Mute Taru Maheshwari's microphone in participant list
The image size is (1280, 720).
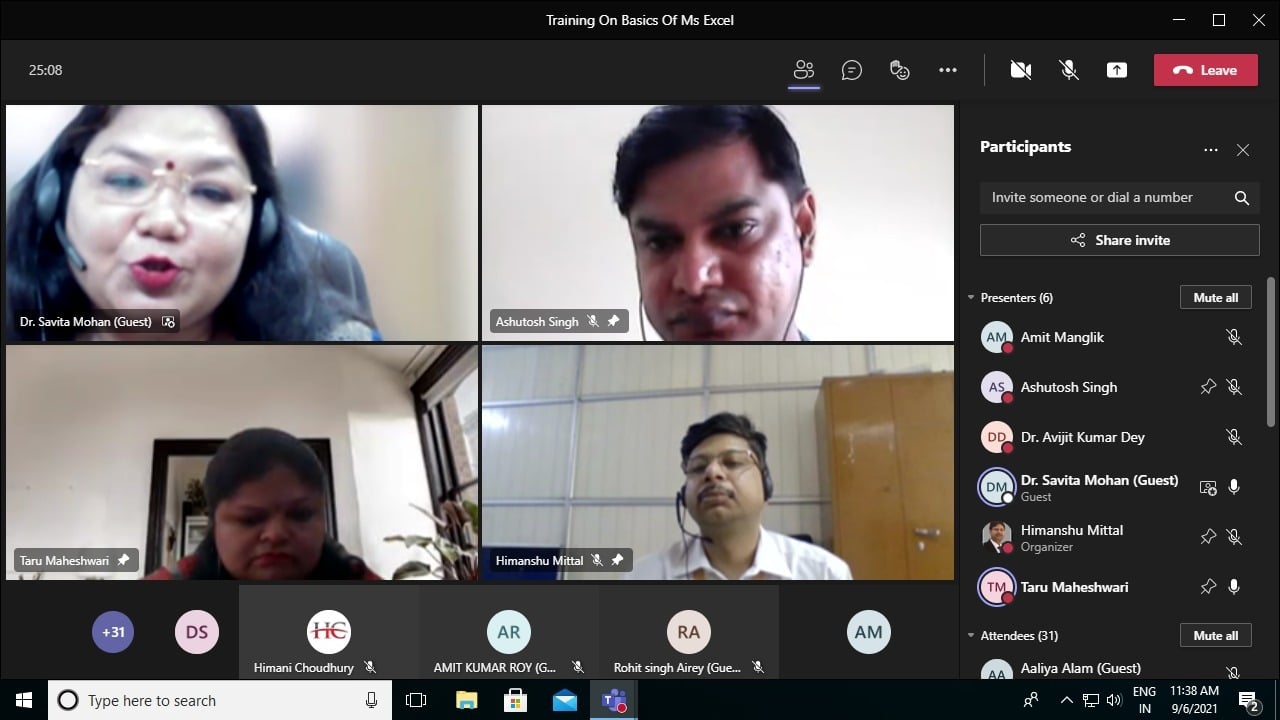[x=1234, y=587]
